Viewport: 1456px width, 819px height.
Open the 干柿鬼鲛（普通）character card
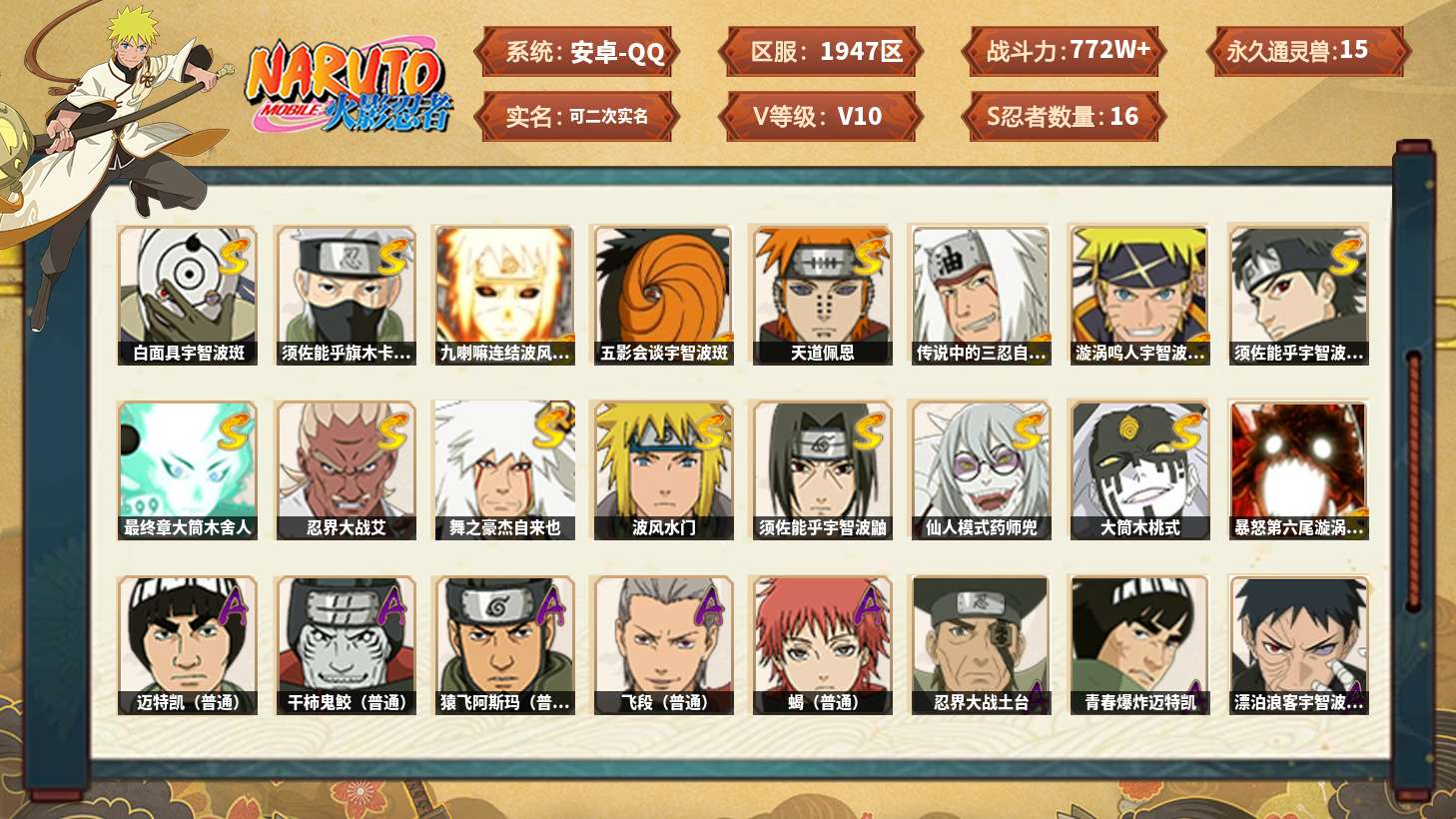(347, 645)
